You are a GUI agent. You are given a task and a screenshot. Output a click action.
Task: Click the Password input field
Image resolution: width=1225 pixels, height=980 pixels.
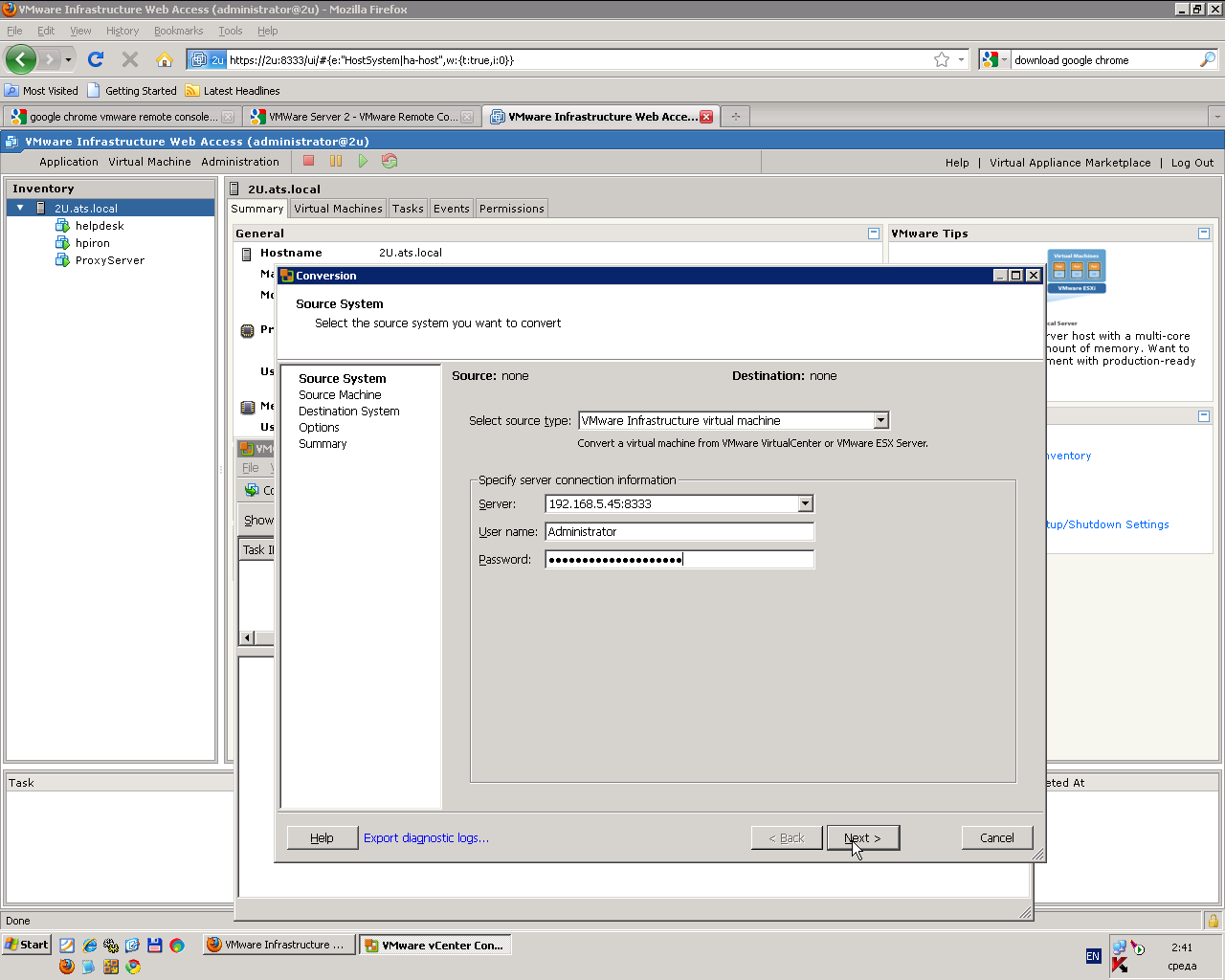[679, 559]
